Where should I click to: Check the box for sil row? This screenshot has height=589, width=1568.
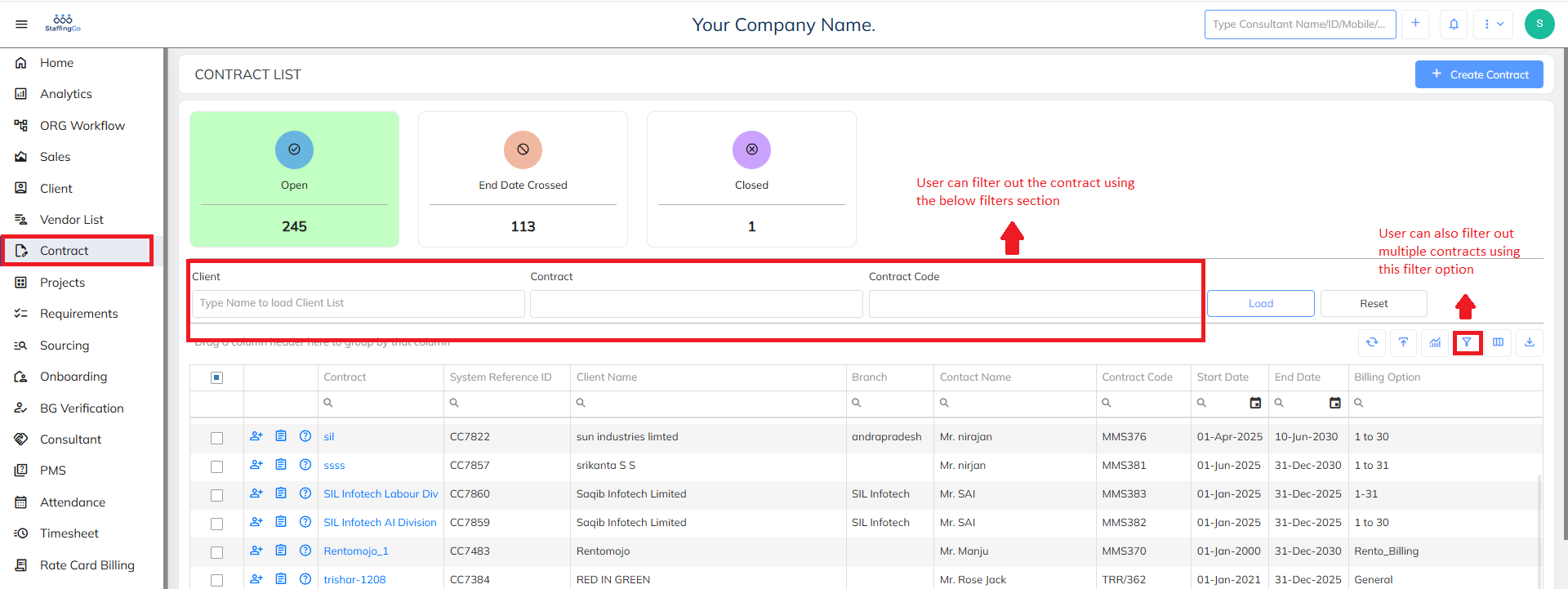coord(216,438)
